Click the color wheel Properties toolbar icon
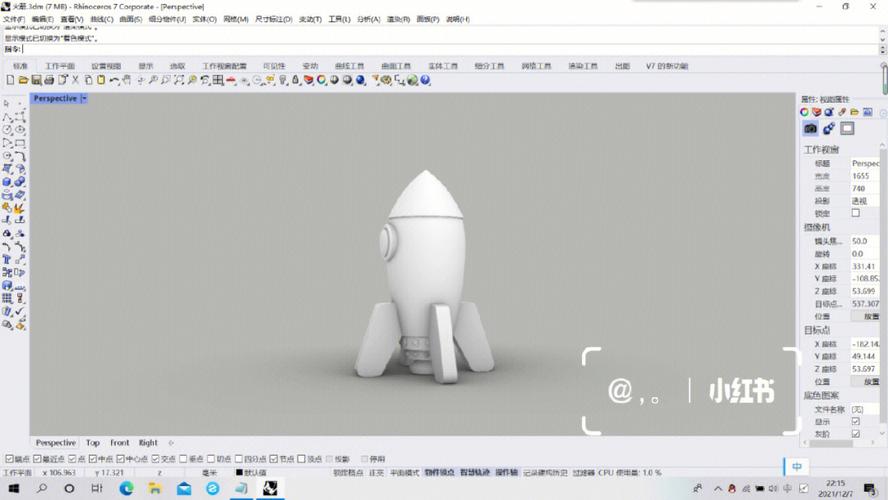Screen dimensions: 888x500 click(322, 80)
